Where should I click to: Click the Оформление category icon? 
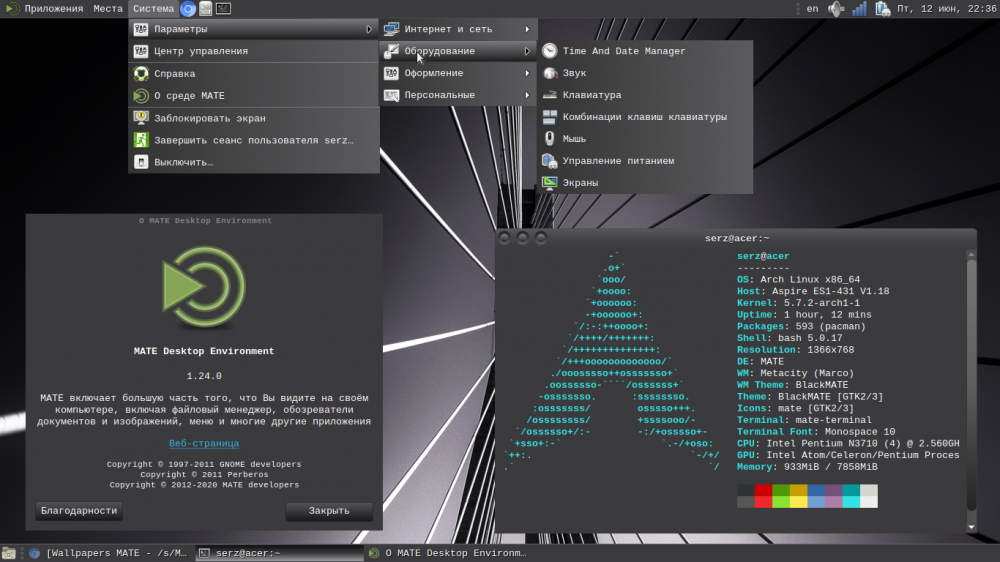(392, 73)
